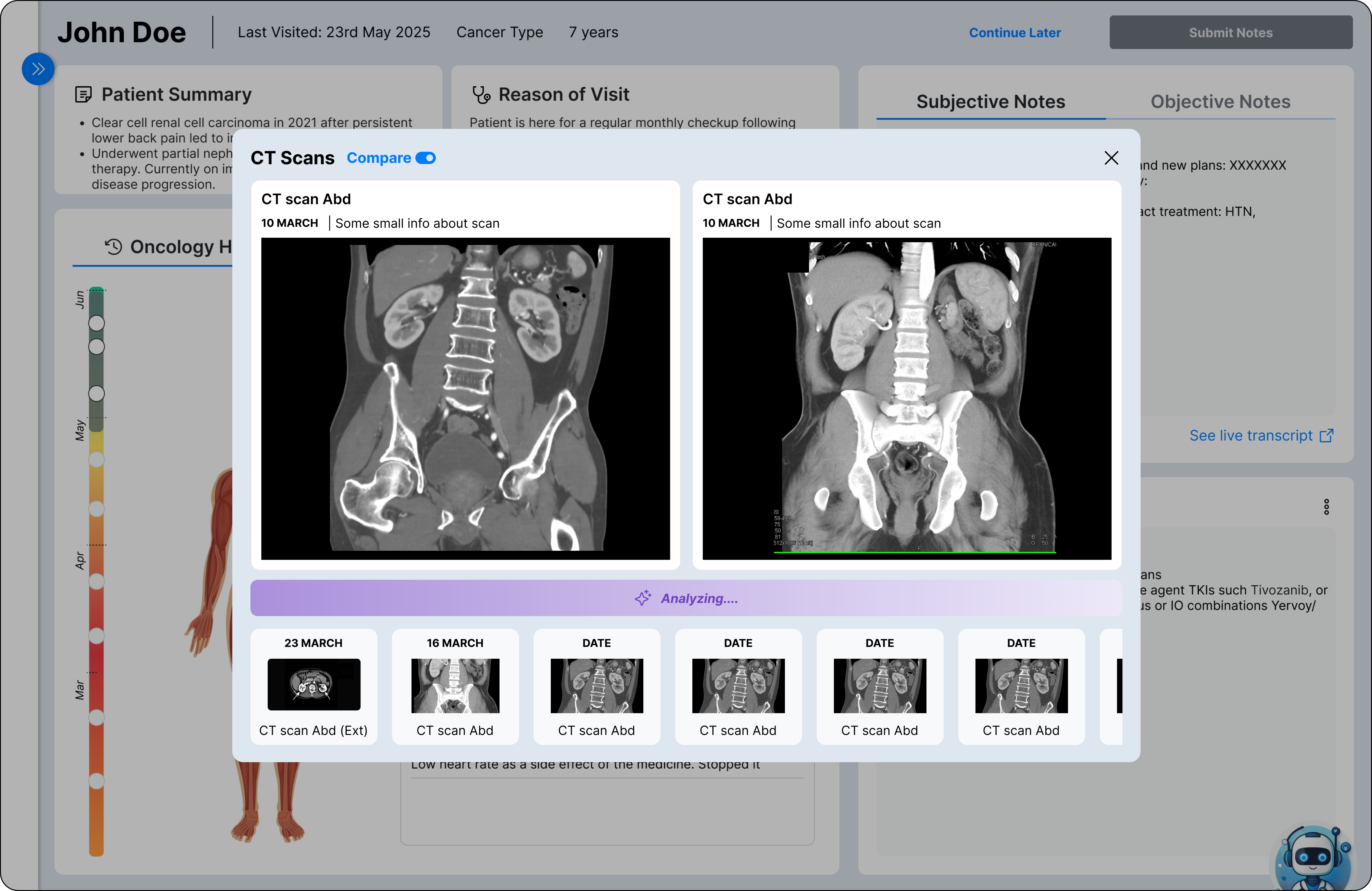The height and width of the screenshot is (891, 1372).
Task: Select the 16 March CT scan thumbnail
Action: pyautogui.click(x=455, y=686)
